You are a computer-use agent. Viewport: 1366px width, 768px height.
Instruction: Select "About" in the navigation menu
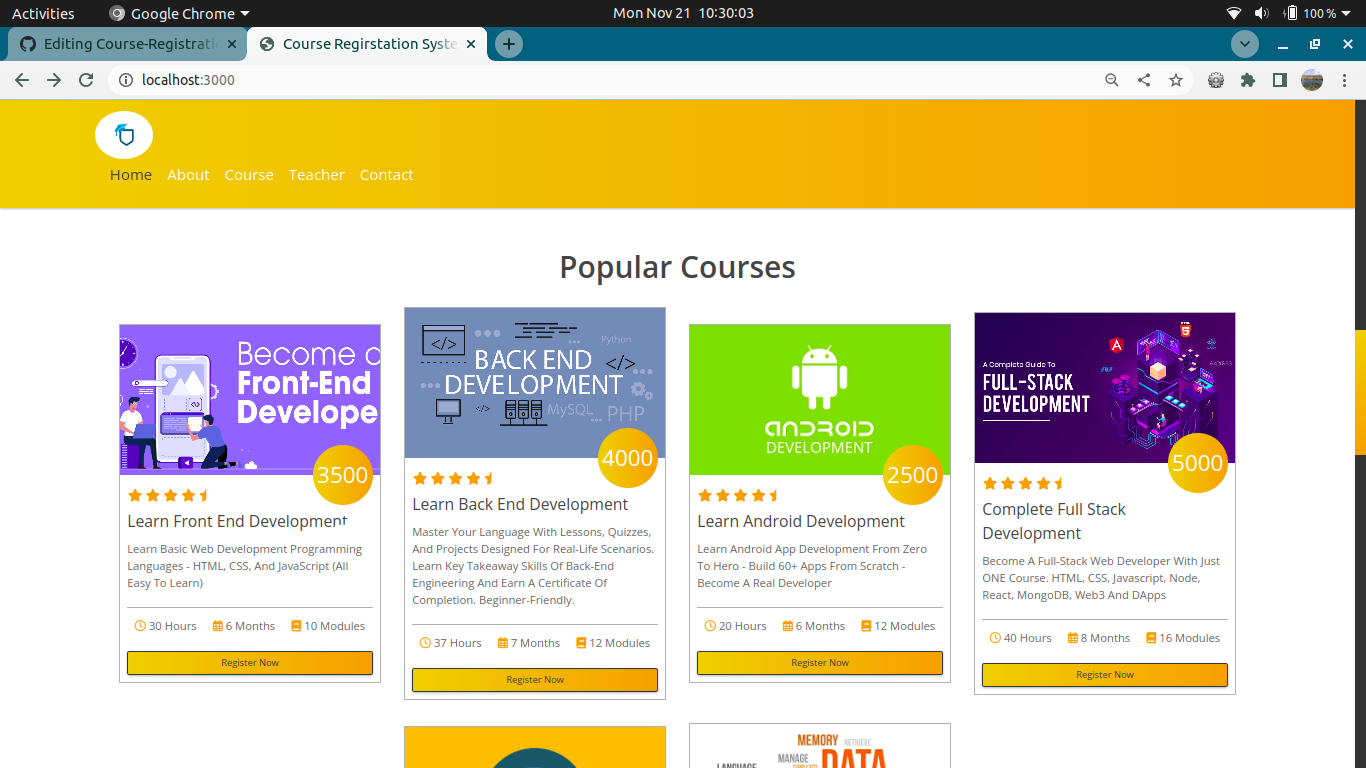tap(188, 174)
